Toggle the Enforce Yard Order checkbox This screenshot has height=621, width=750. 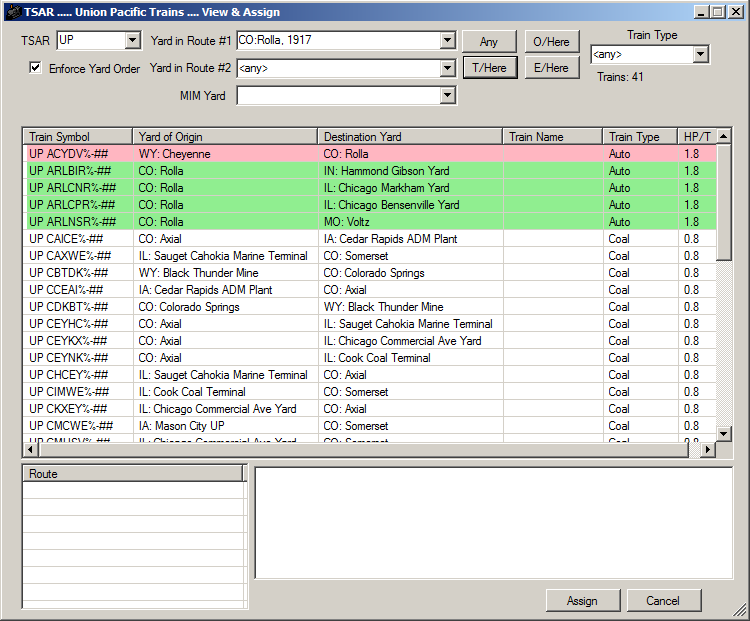tap(35, 67)
